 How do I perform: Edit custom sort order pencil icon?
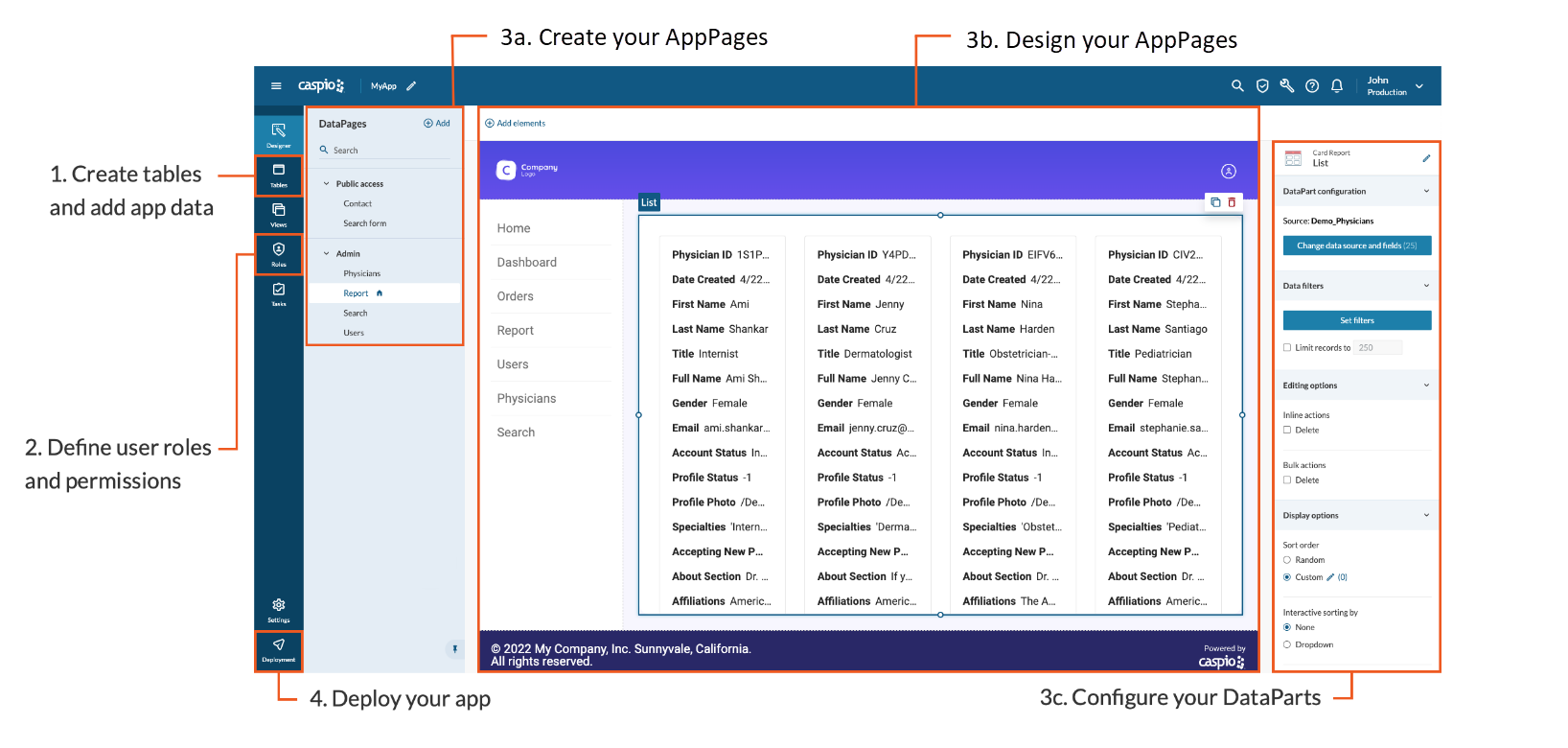point(1330,577)
